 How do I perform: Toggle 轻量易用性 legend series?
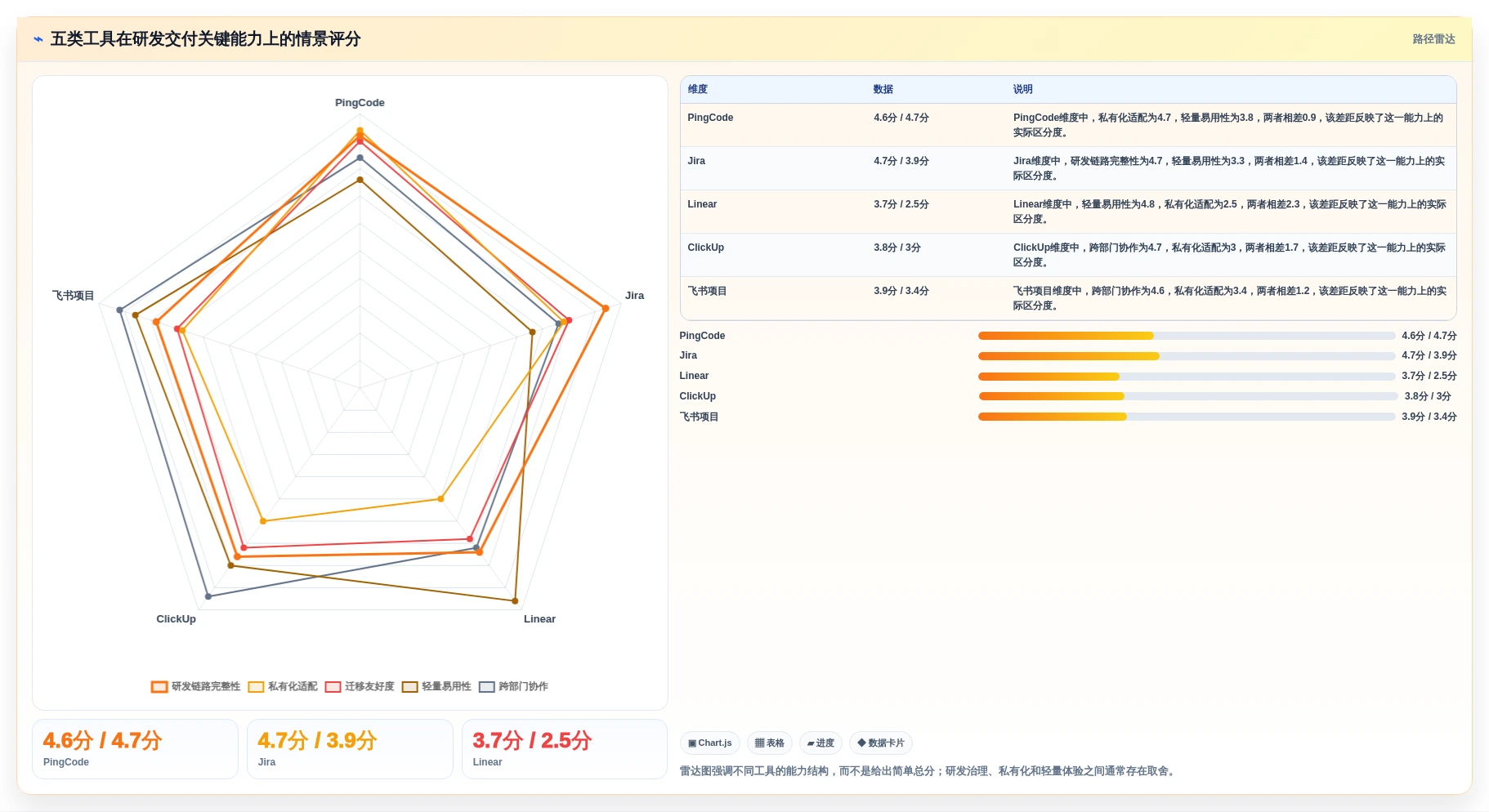click(x=436, y=686)
